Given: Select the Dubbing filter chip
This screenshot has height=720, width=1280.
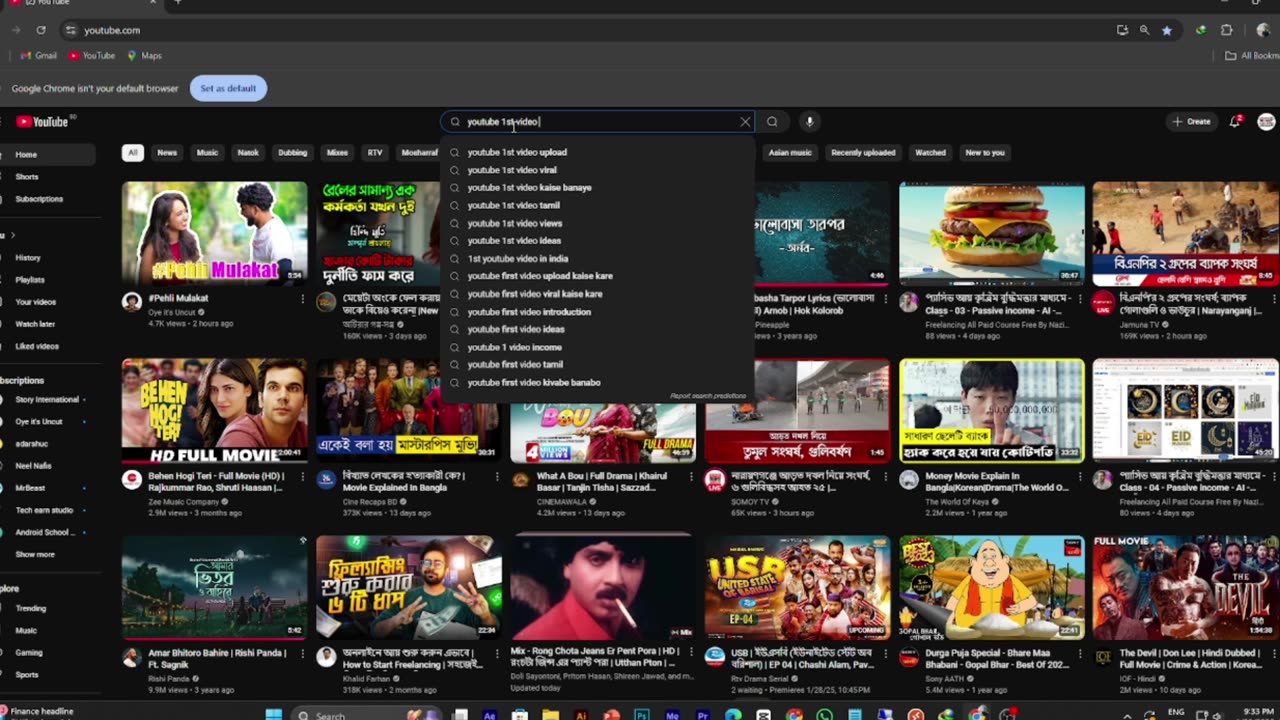Looking at the screenshot, I should pos(293,153).
